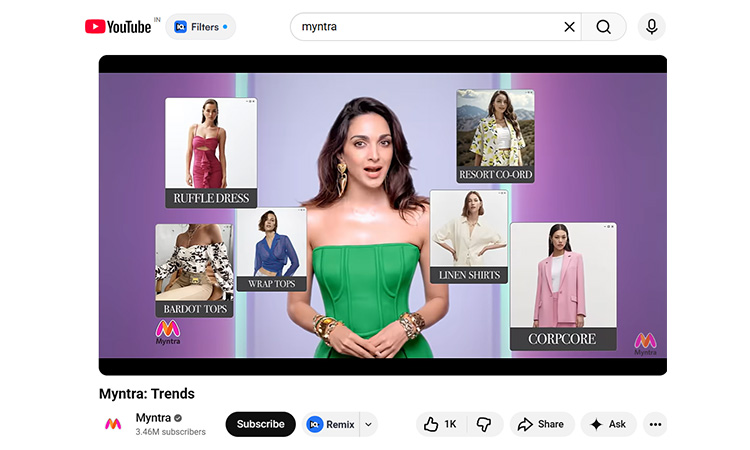
Task: Clear the search text with X
Action: [x=569, y=27]
